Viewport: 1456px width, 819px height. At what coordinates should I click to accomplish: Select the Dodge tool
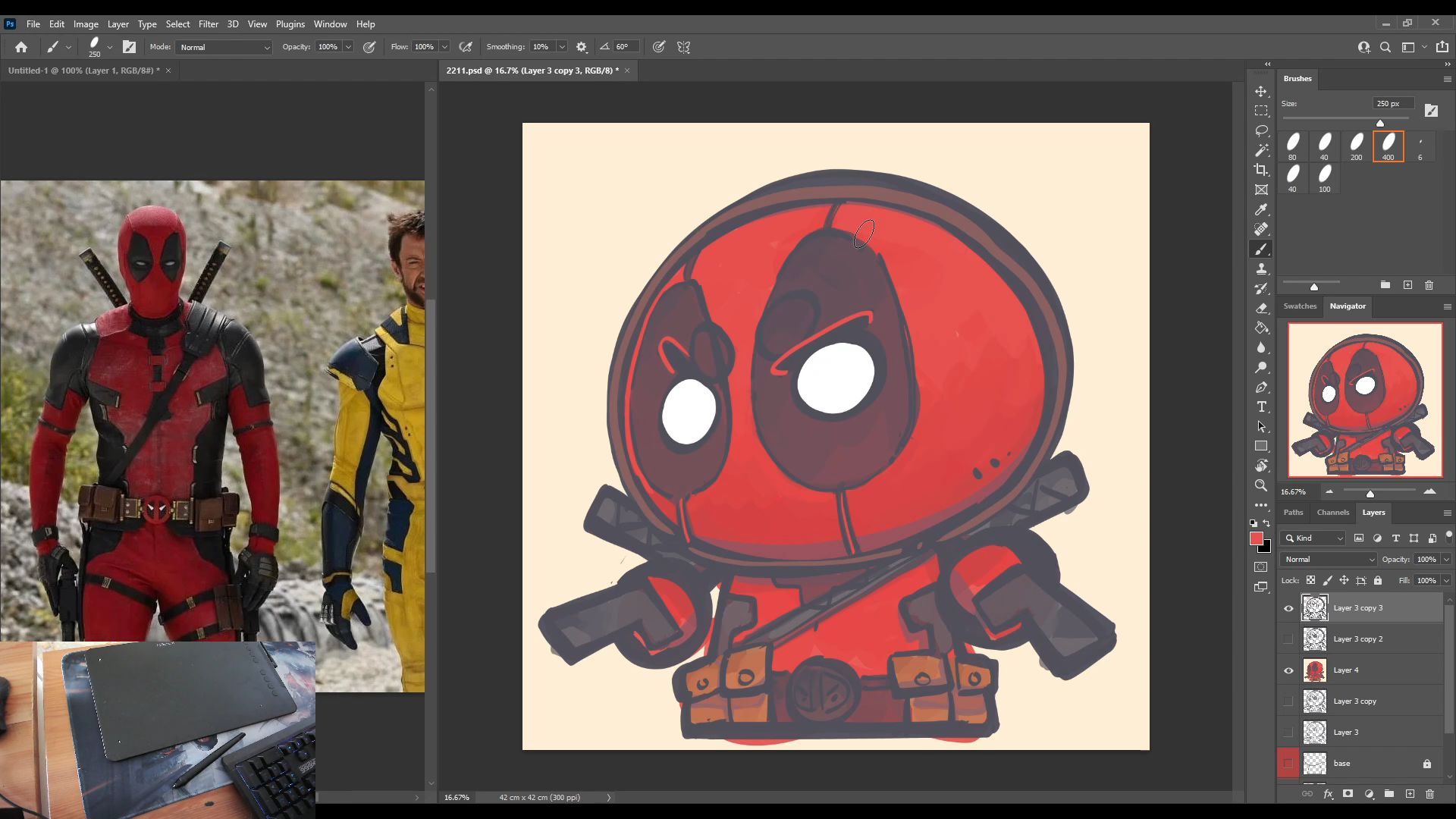point(1261,367)
